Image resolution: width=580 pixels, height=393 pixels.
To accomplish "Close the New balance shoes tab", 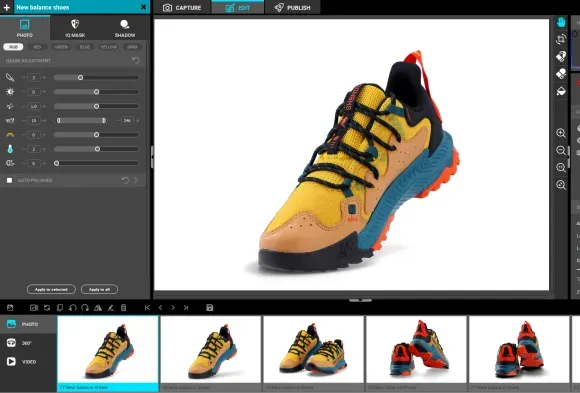I will tap(144, 7).
